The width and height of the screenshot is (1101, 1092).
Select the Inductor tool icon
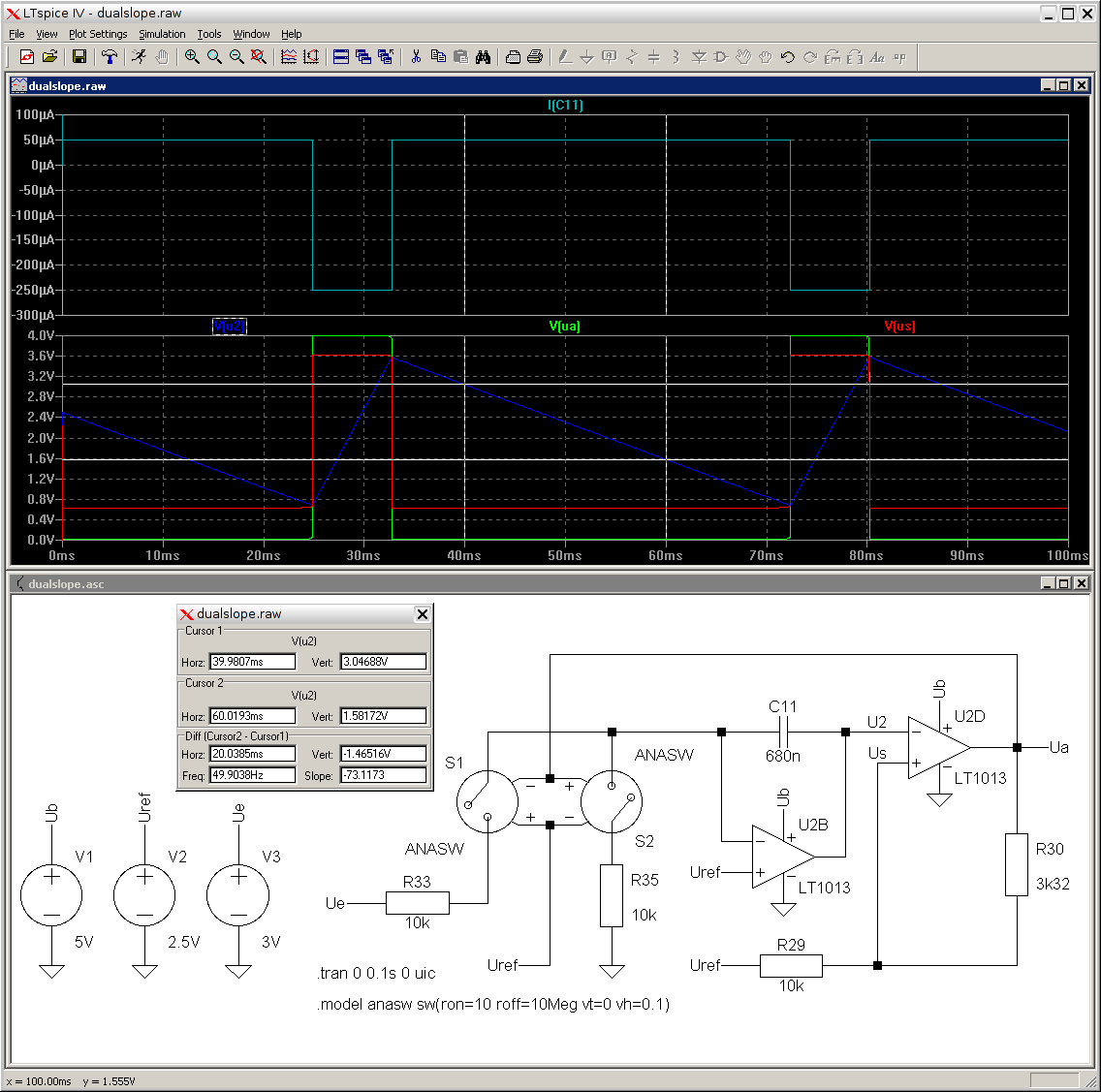click(676, 57)
